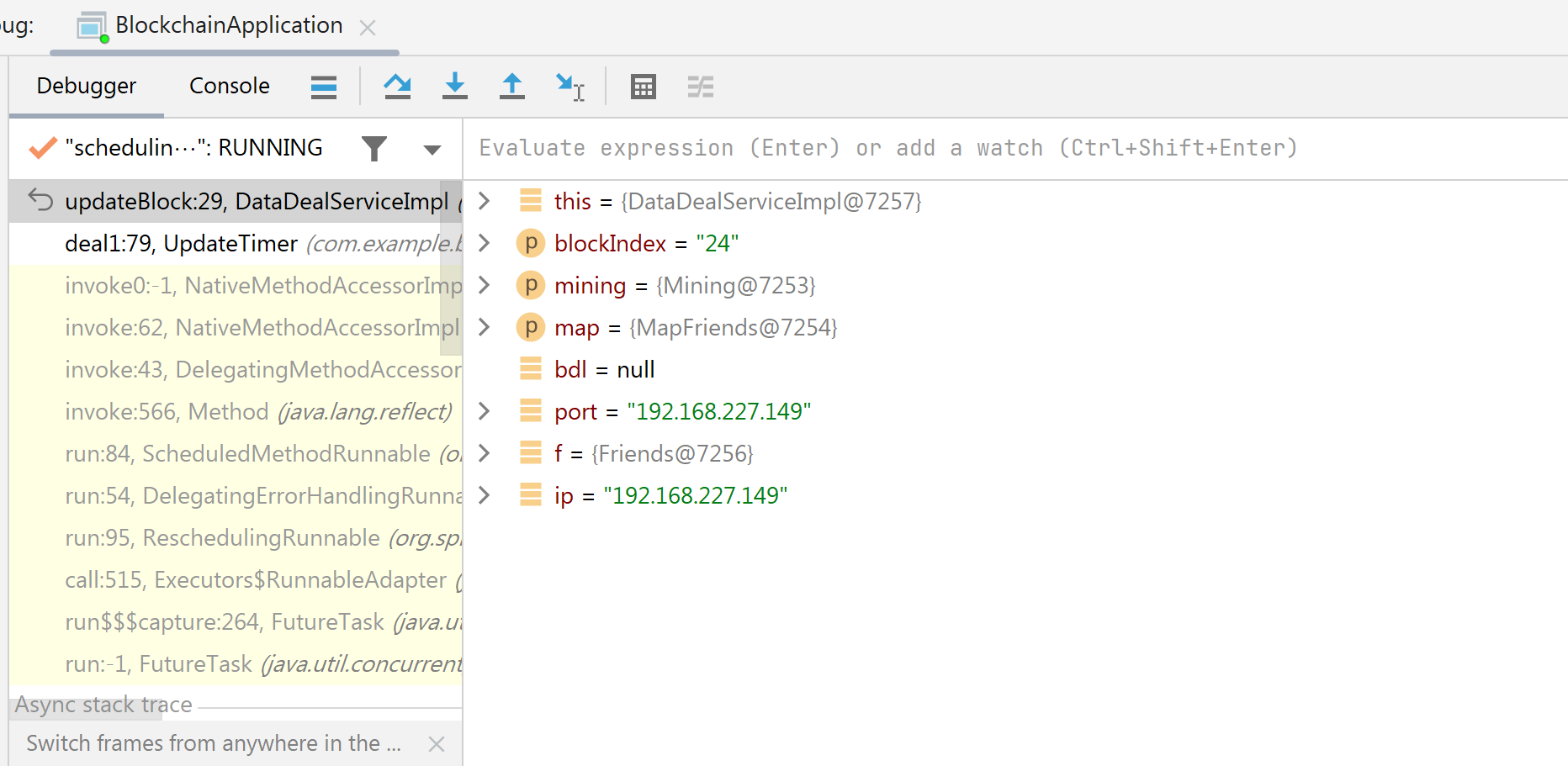Click the "schedulin…": RUNNING thread selector
The image size is (1568, 766).
point(193,148)
